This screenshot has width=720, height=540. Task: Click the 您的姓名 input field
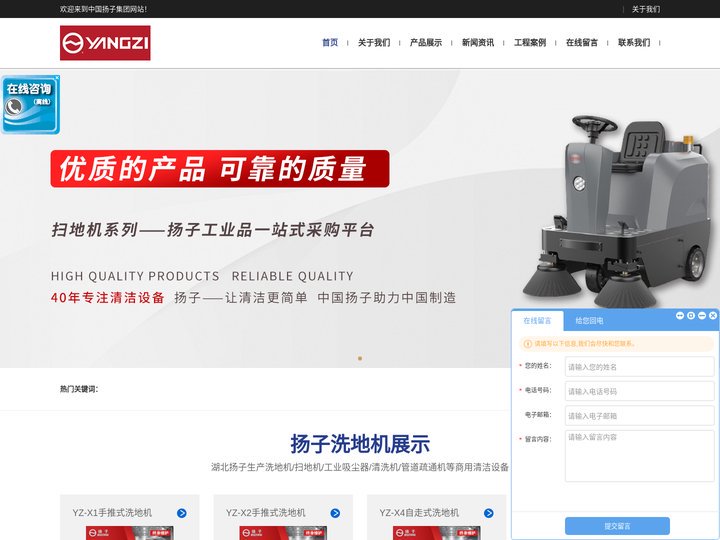coord(639,367)
